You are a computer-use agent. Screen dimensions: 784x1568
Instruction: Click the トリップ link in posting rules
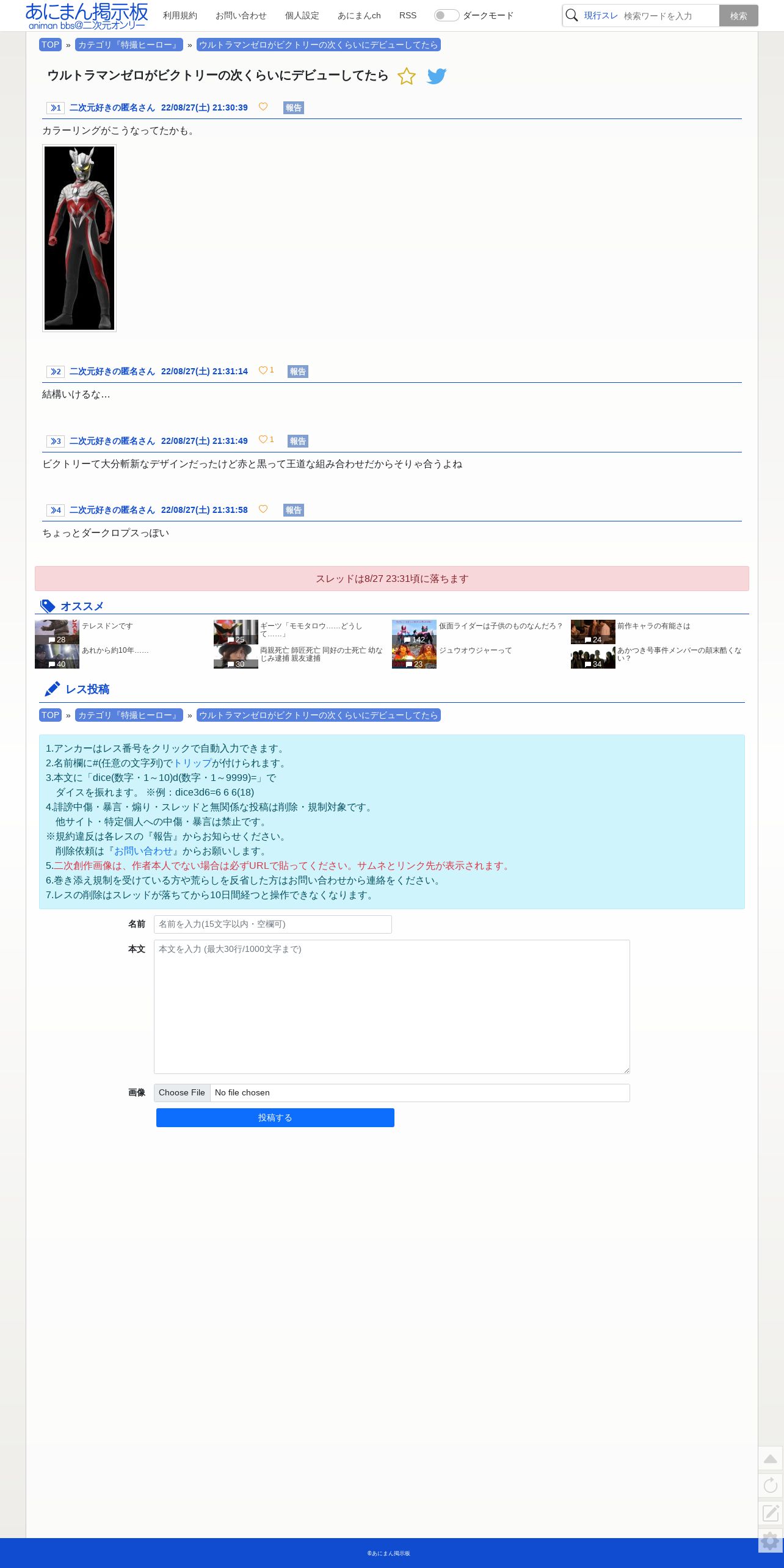coord(192,763)
